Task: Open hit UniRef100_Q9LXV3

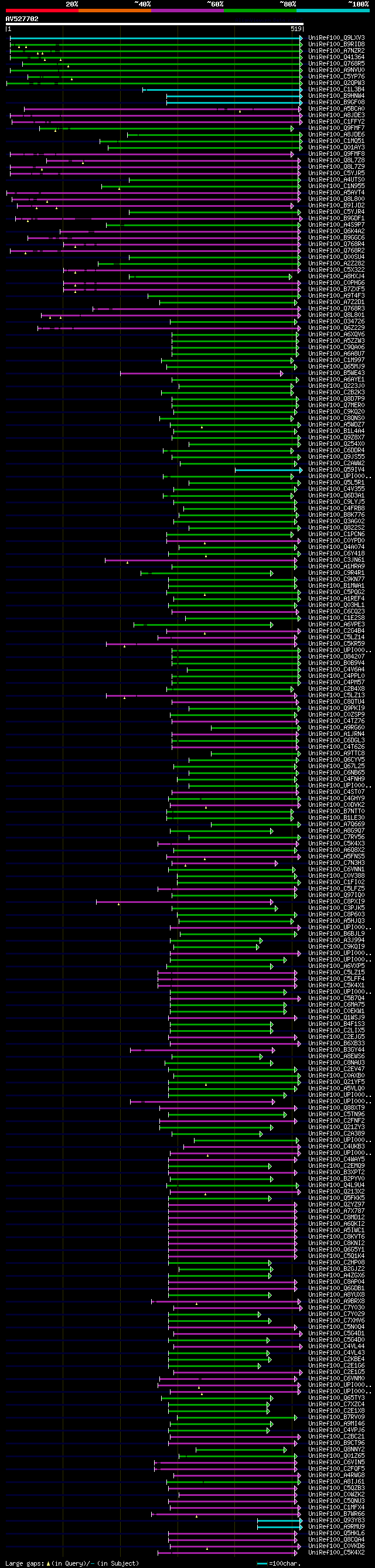Action: [337, 38]
